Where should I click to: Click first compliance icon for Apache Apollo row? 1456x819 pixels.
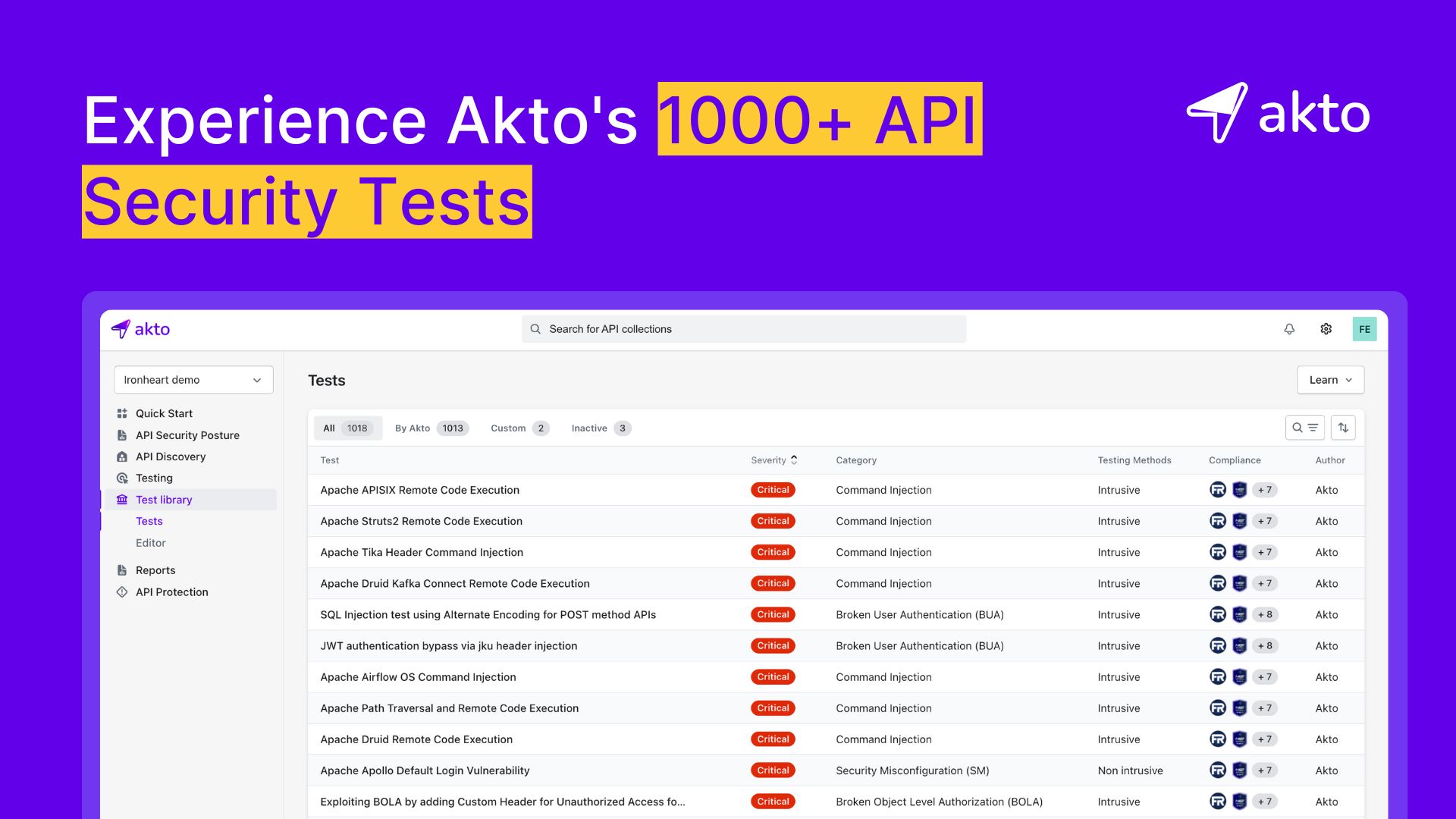click(1218, 770)
